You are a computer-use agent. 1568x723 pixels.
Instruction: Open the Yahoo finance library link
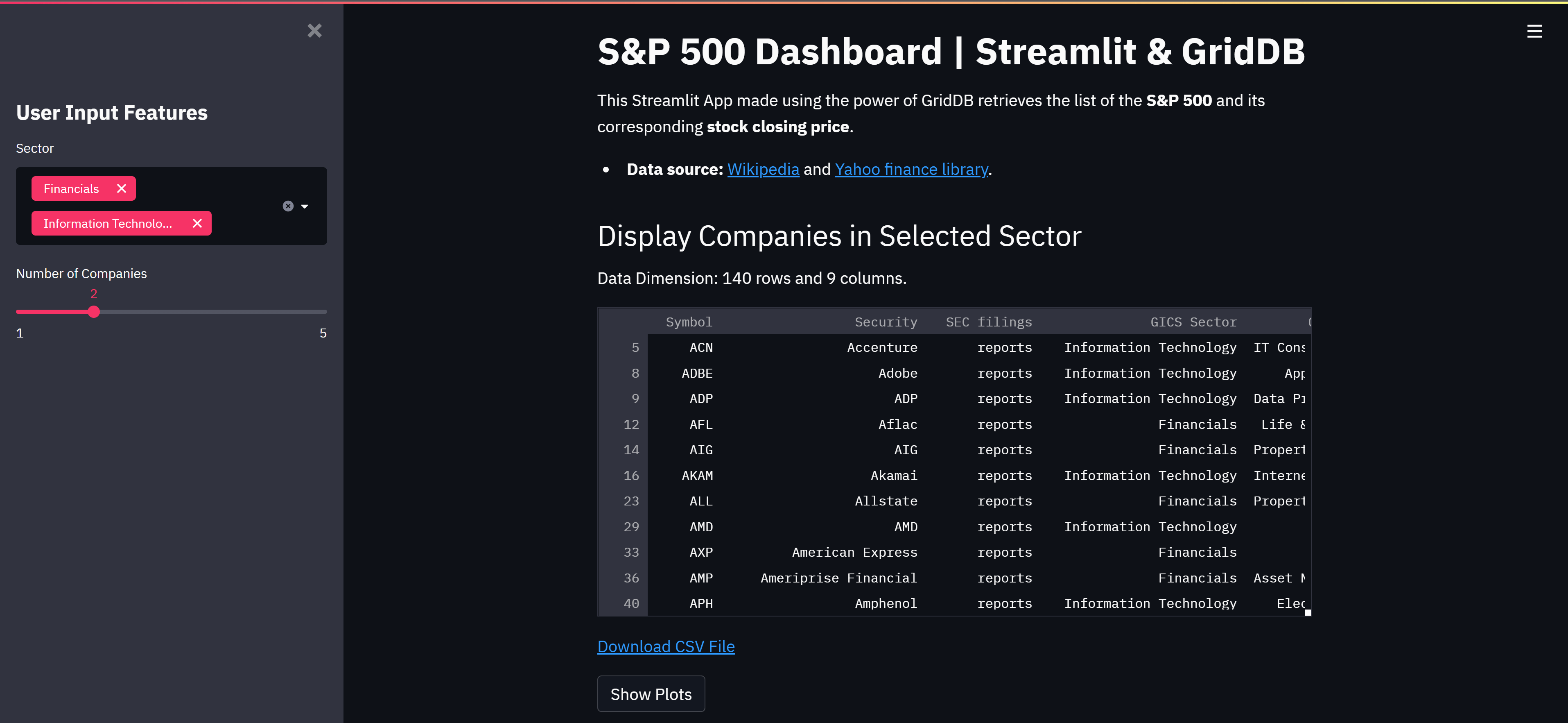pyautogui.click(x=911, y=169)
